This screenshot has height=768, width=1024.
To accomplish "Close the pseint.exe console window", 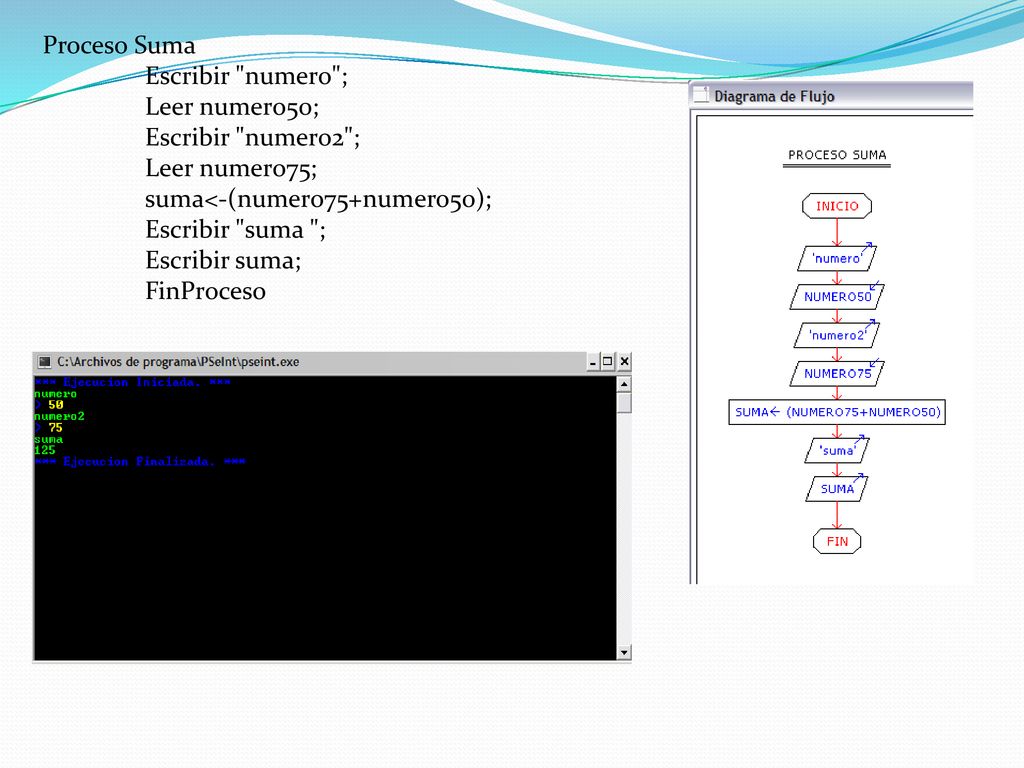I will click(624, 362).
